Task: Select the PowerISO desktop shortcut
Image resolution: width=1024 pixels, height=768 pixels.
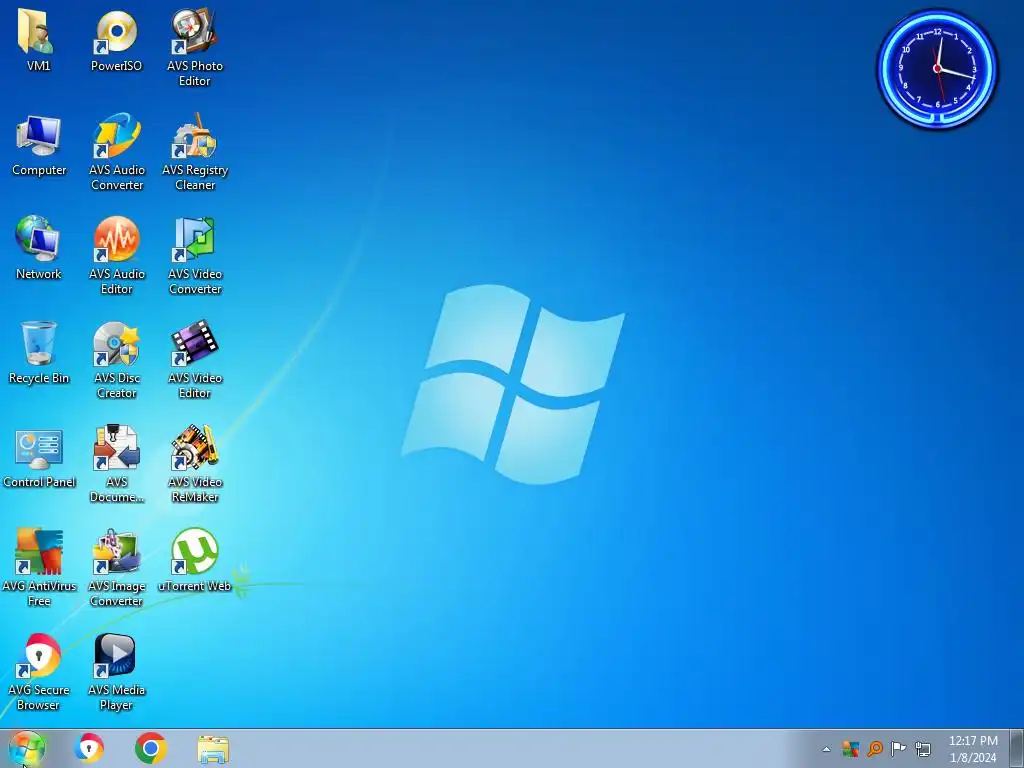Action: 116,40
